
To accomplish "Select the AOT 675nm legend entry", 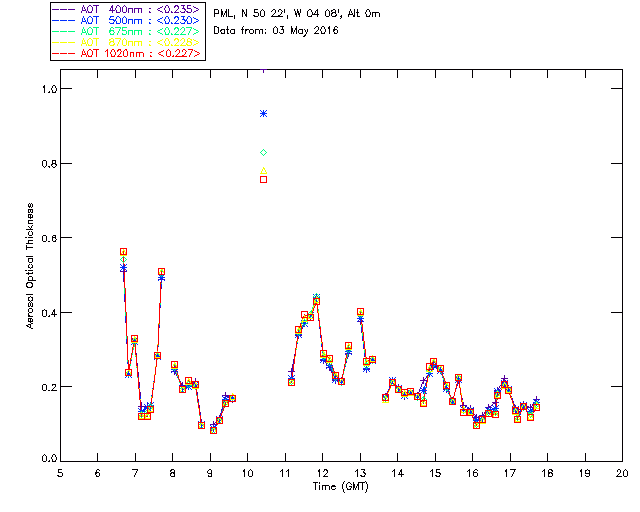I will click(x=126, y=31).
